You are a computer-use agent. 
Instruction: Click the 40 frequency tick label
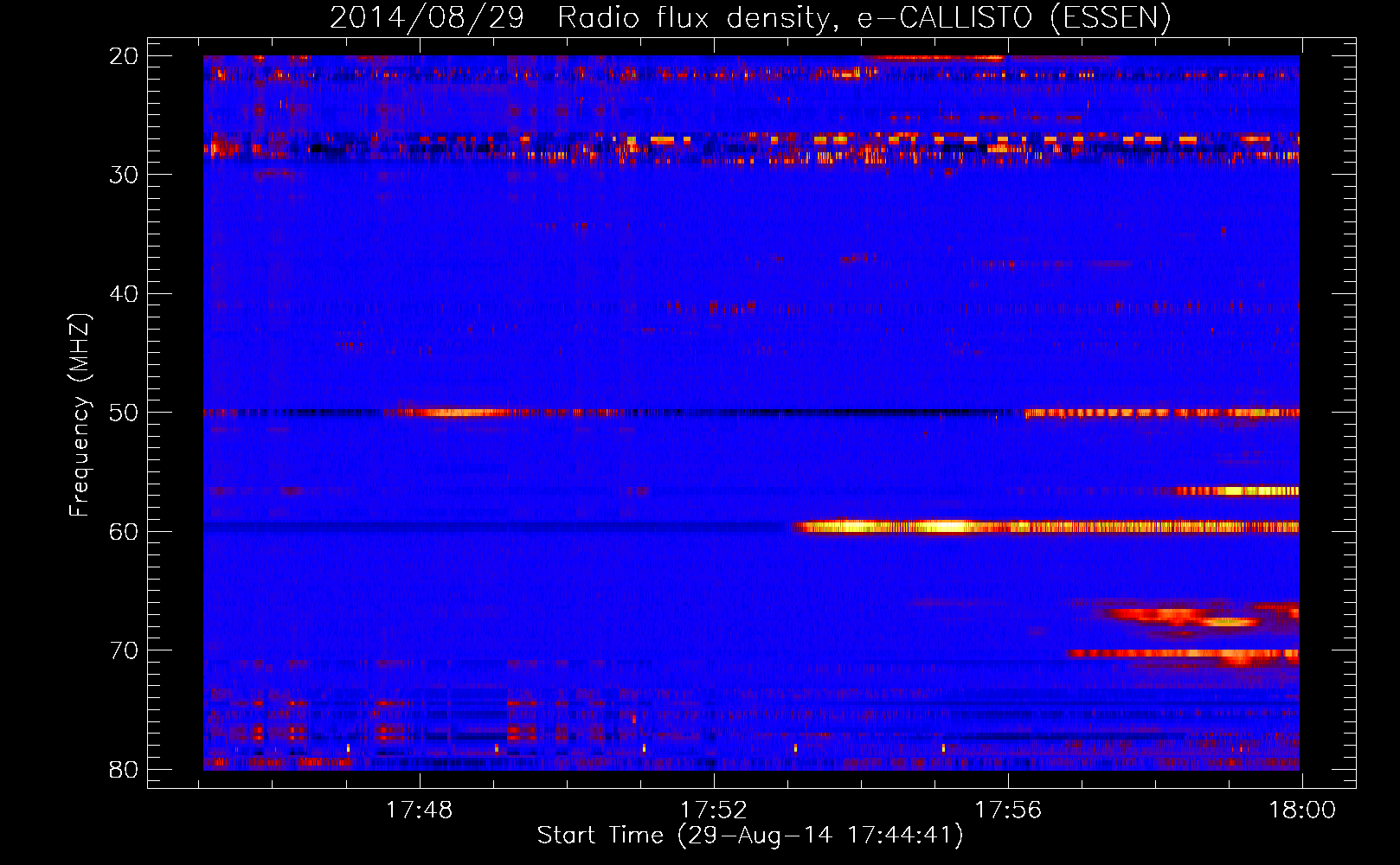124,294
